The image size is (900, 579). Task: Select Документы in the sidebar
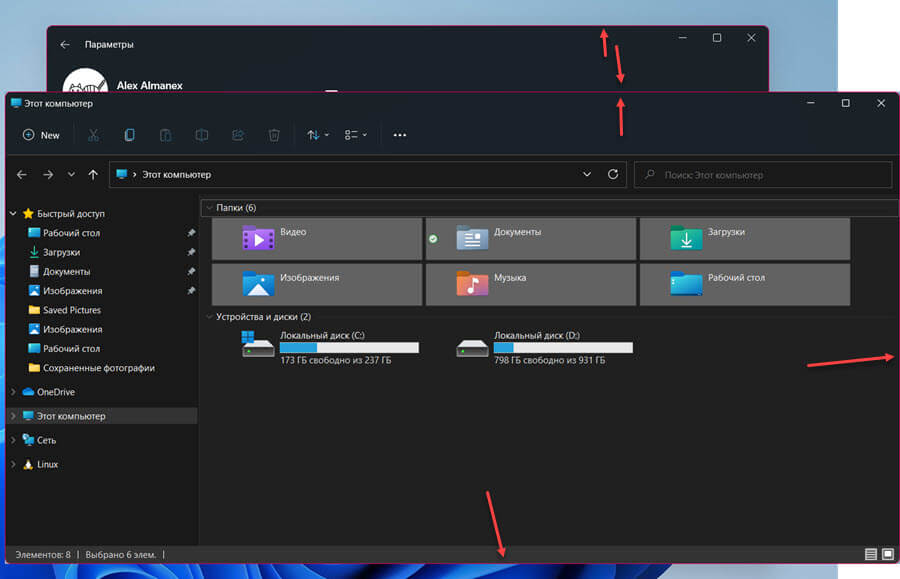(x=66, y=271)
